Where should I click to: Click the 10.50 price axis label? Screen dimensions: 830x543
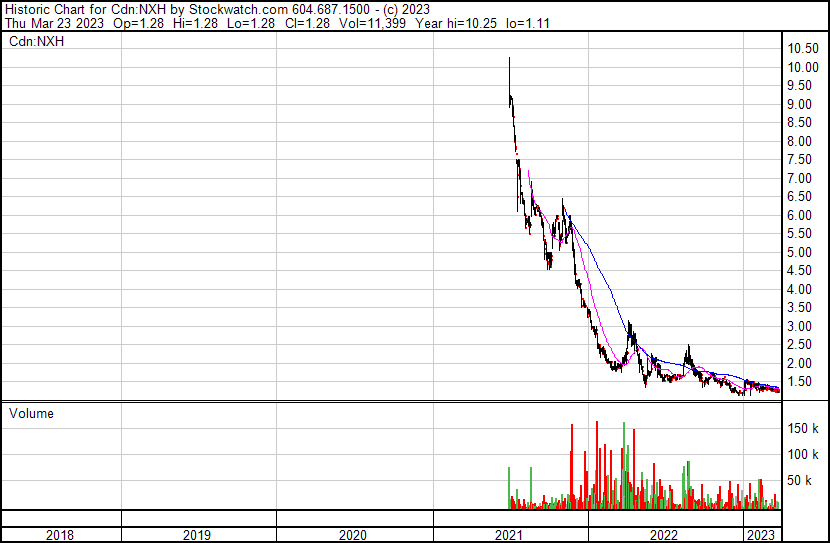point(802,49)
